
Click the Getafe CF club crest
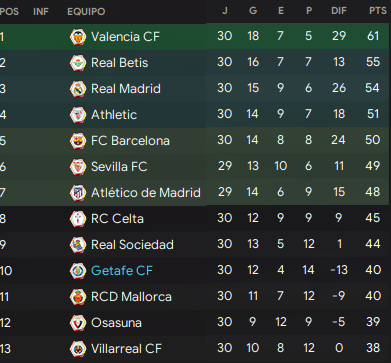click(78, 271)
